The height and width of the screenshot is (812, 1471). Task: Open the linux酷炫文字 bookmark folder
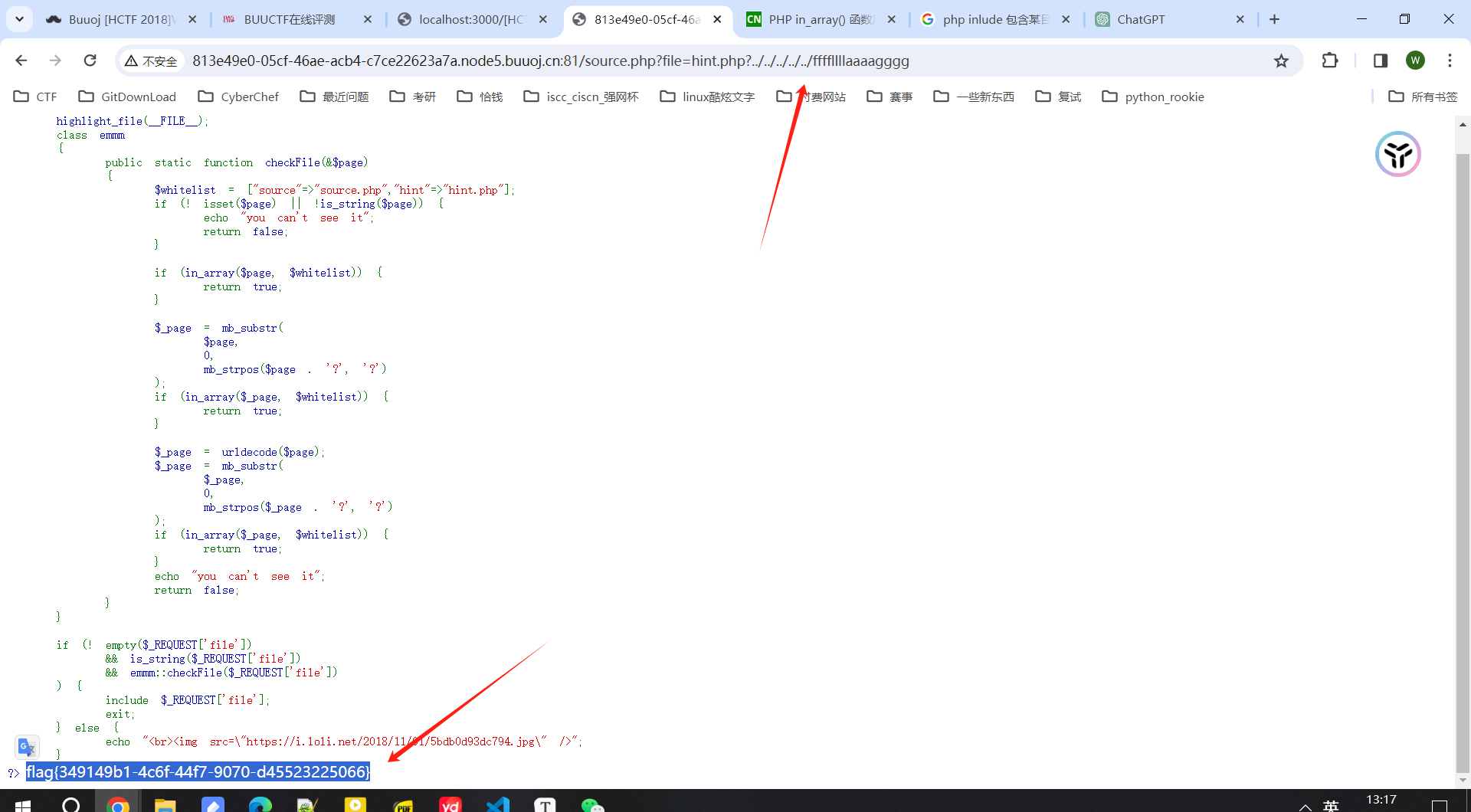[707, 97]
